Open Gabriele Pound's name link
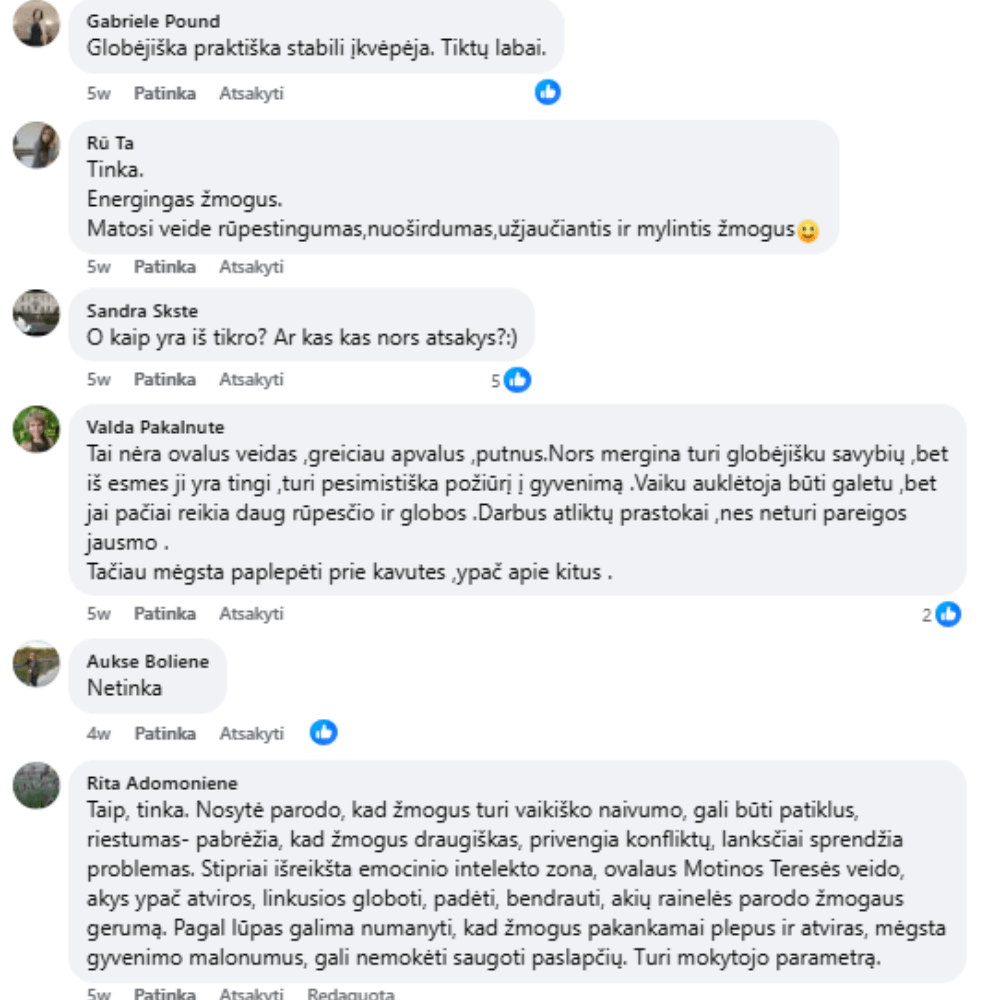This screenshot has width=1000, height=1000. (153, 21)
